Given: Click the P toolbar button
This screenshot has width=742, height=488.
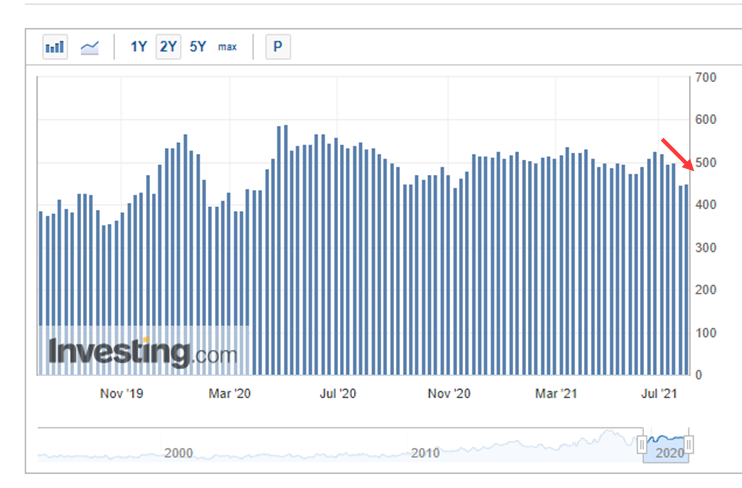Looking at the screenshot, I should tap(277, 47).
